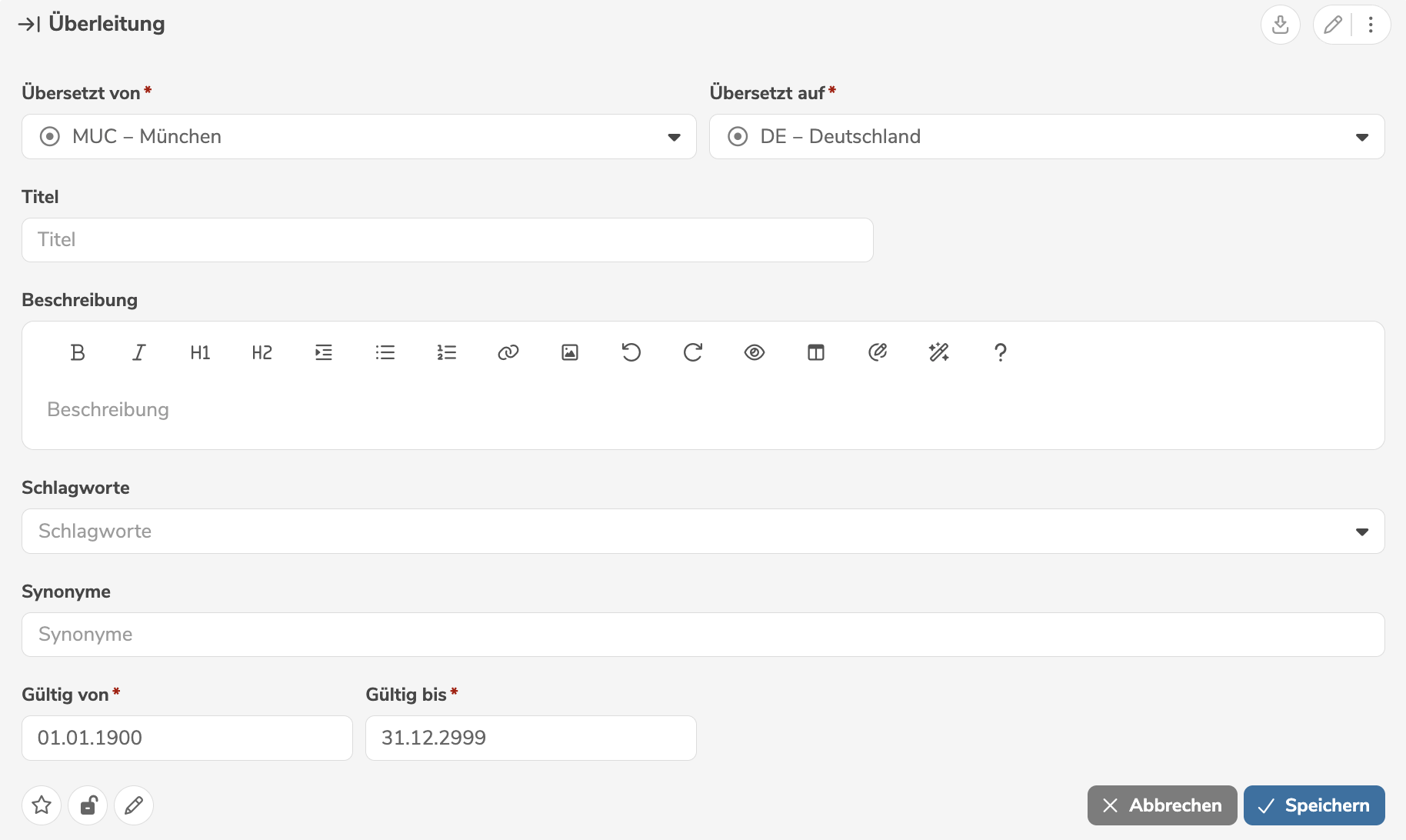Screen dimensions: 1406x840
Task: Open the Übersetzt auf dropdown
Action: (x=1361, y=137)
